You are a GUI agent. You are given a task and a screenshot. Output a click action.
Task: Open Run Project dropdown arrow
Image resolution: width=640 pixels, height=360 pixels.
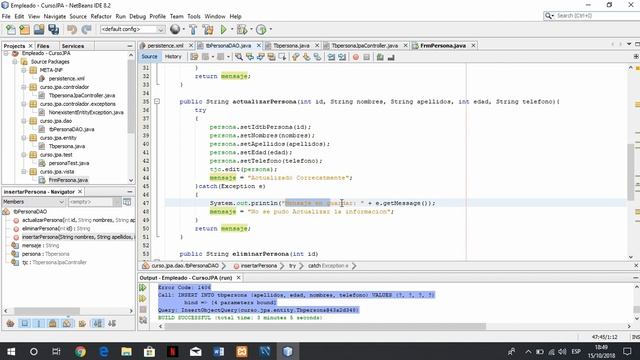(232, 29)
